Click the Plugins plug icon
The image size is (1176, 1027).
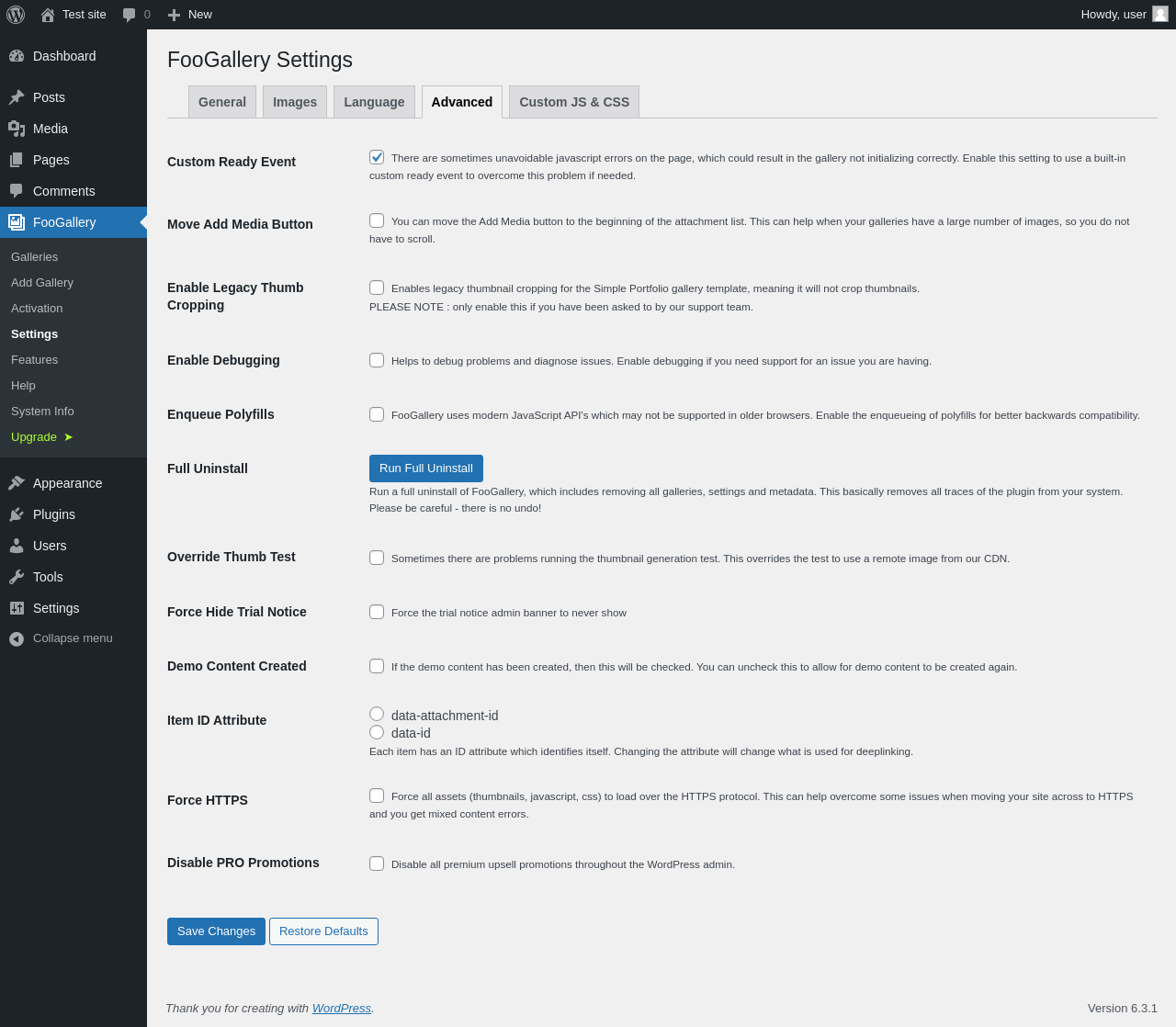click(x=17, y=514)
